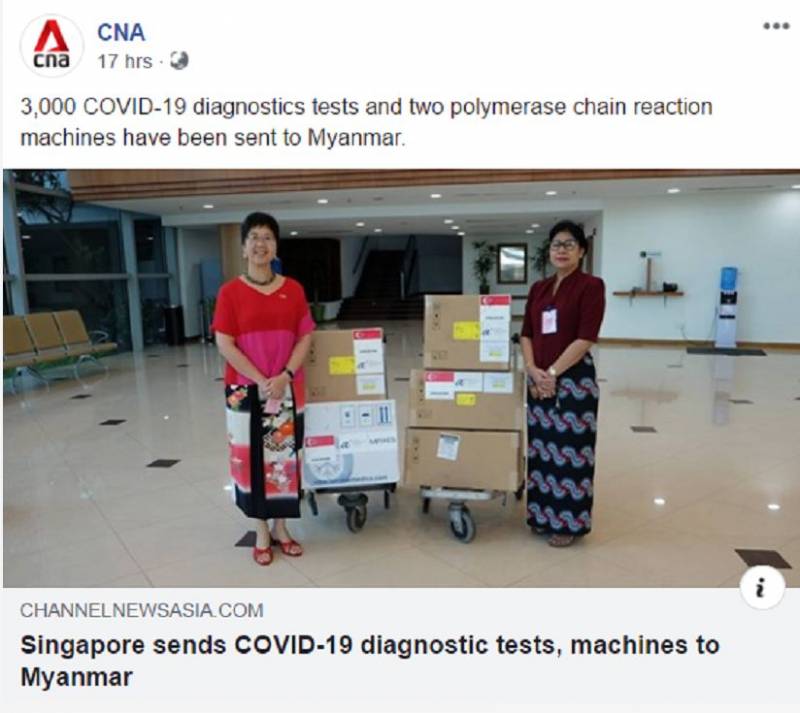The image size is (800, 713).
Task: Click the '17 hrs' post timestamp
Action: (x=124, y=62)
